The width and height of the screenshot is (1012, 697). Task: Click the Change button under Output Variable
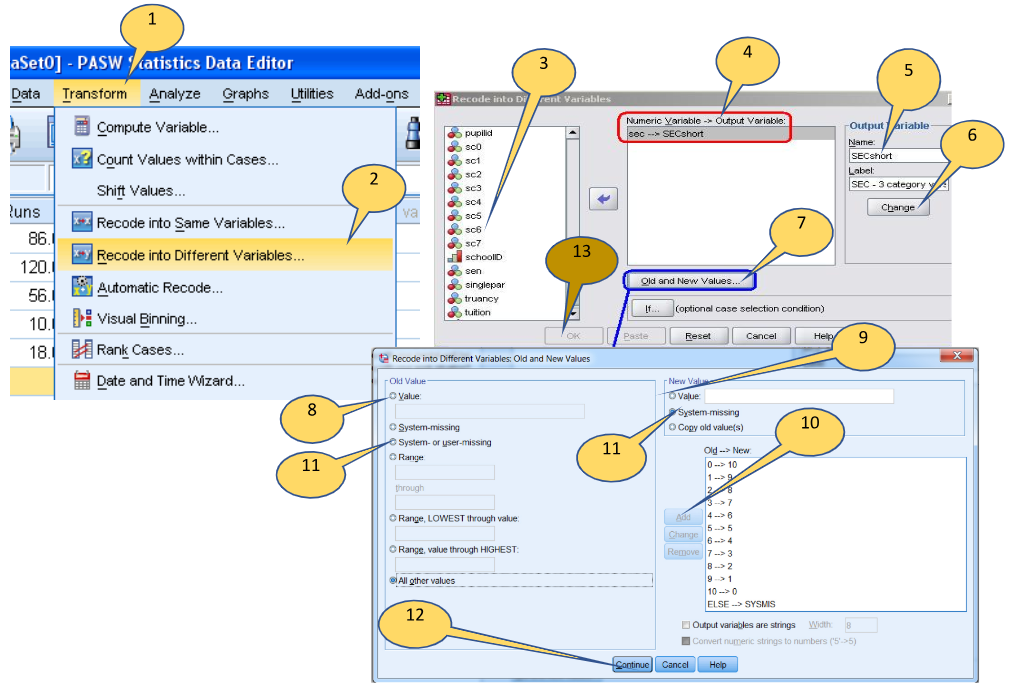pos(898,207)
